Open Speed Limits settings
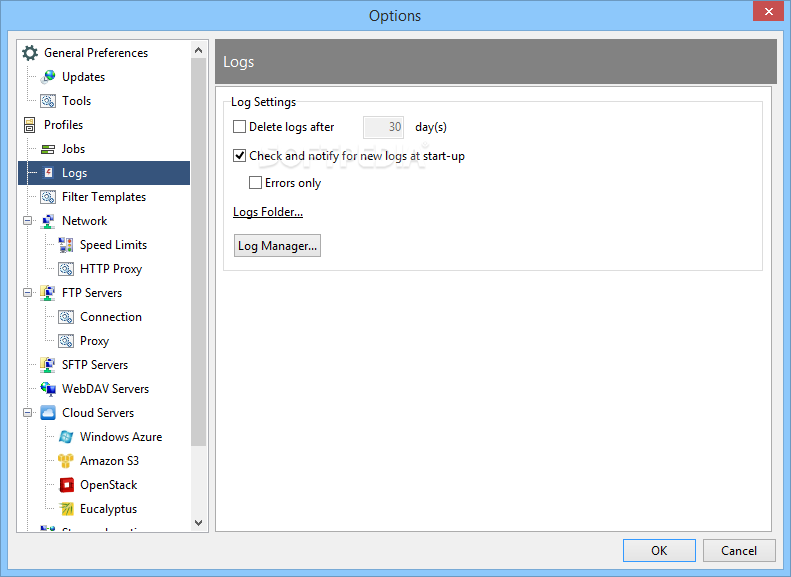791x577 pixels. 114,245
